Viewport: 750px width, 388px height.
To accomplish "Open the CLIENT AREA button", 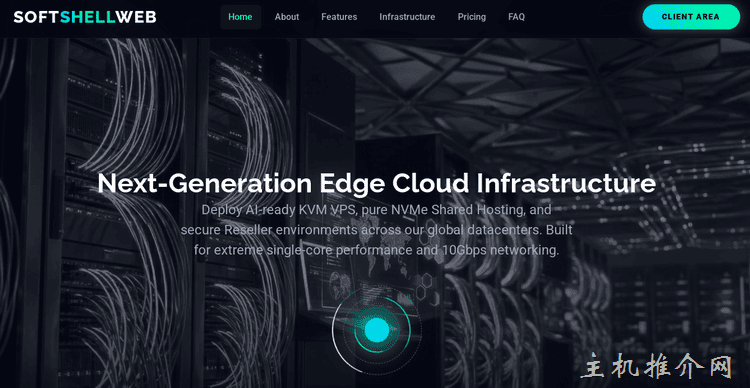I will [691, 17].
